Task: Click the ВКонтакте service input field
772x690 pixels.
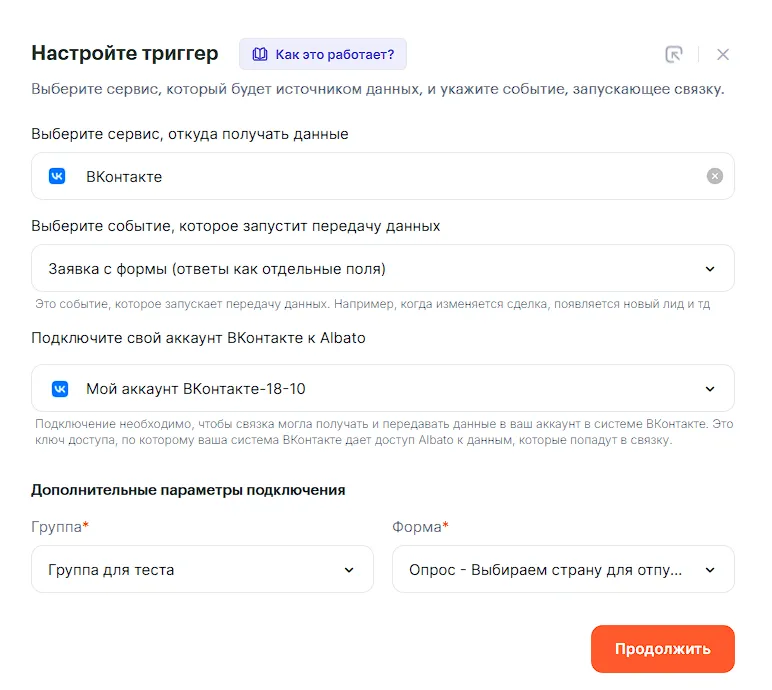Action: pyautogui.click(x=380, y=176)
